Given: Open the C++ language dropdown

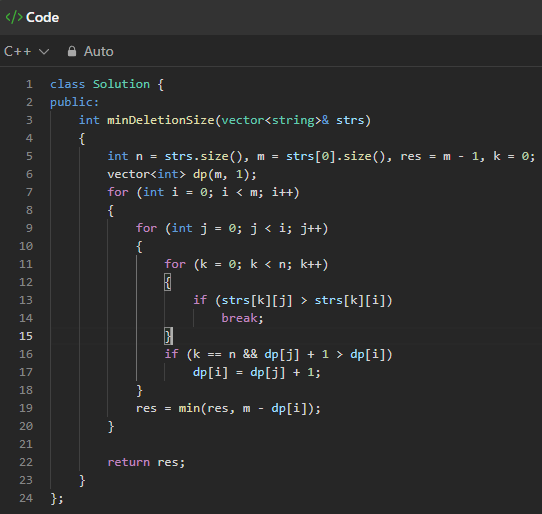Looking at the screenshot, I should 26,52.
